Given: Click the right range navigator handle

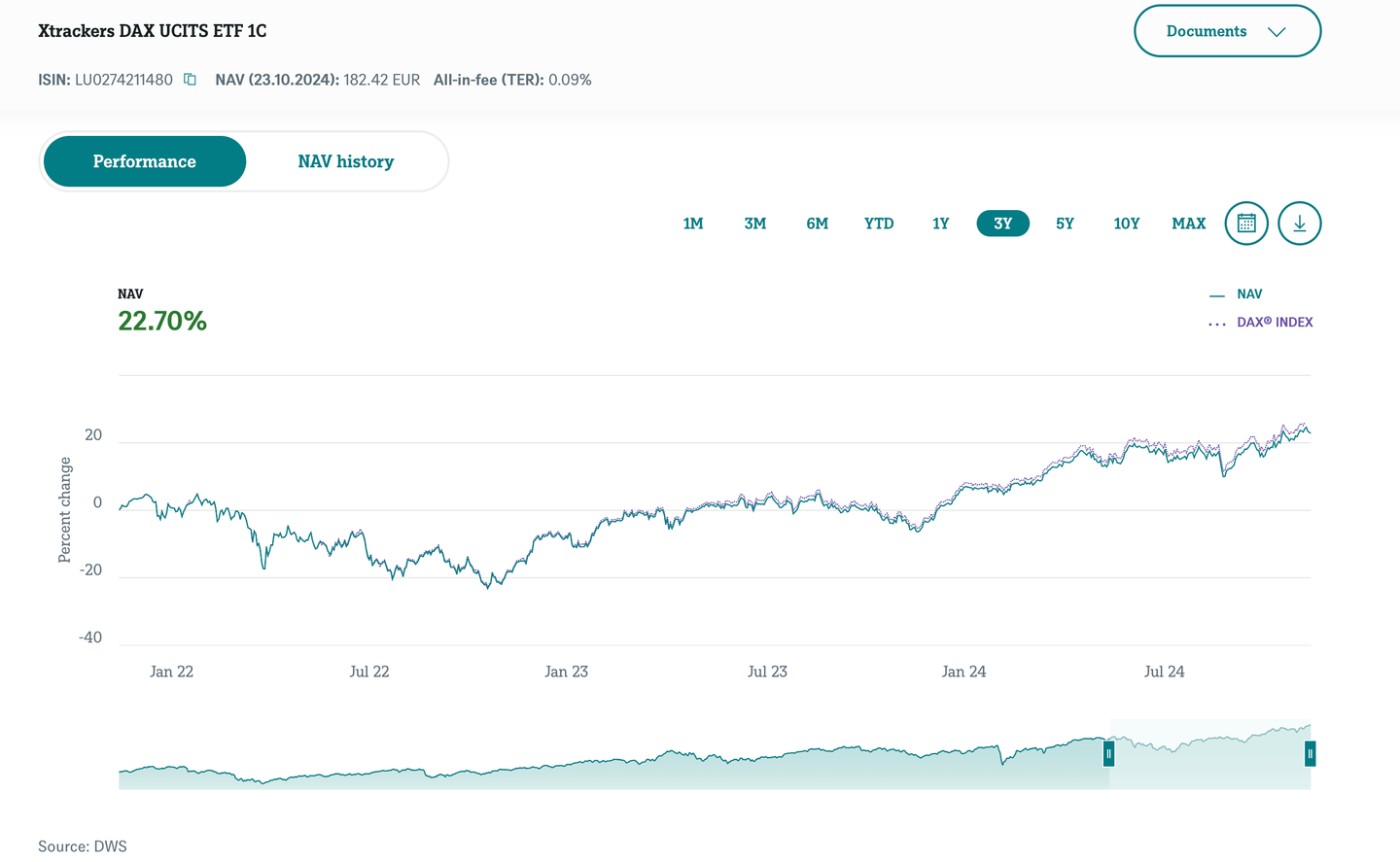Looking at the screenshot, I should [x=1310, y=753].
